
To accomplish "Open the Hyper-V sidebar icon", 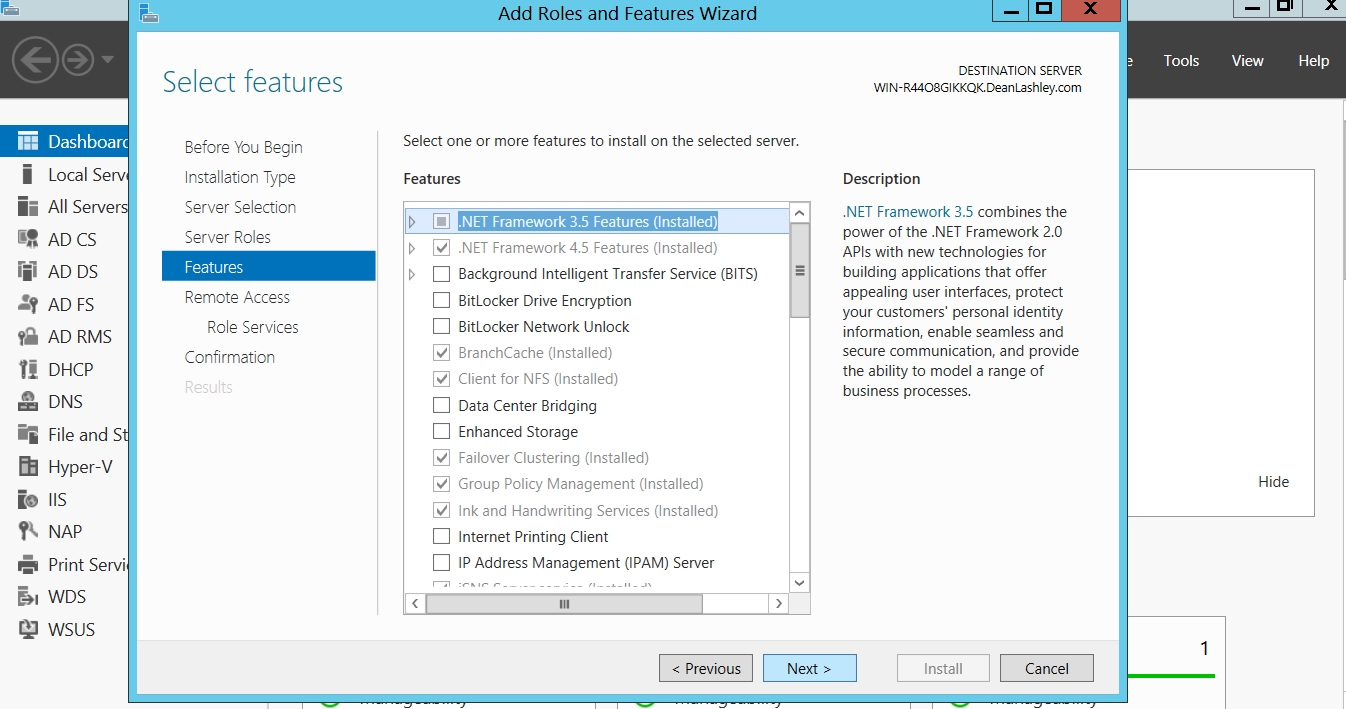I will click(x=28, y=467).
